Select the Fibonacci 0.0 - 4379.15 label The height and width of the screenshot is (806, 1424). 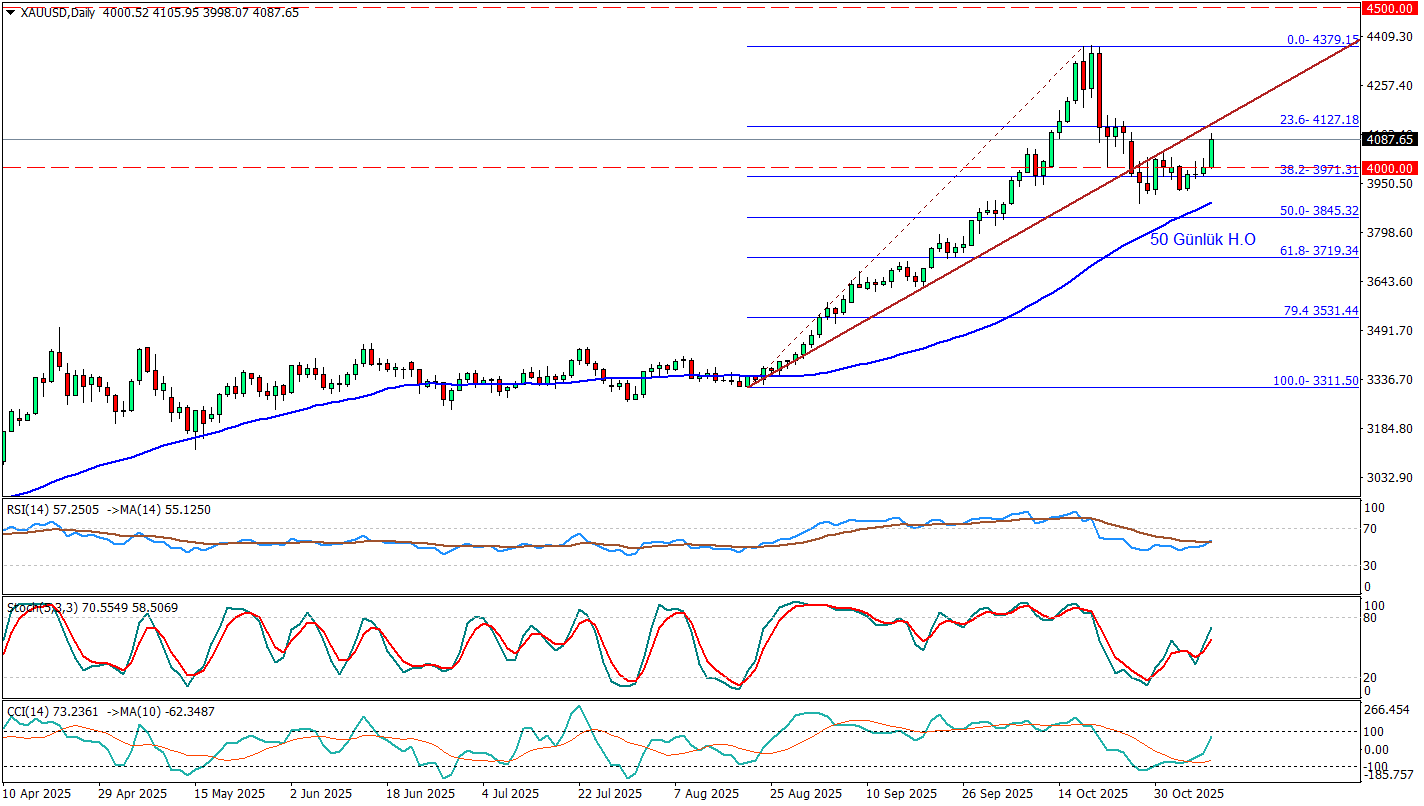click(x=1321, y=40)
